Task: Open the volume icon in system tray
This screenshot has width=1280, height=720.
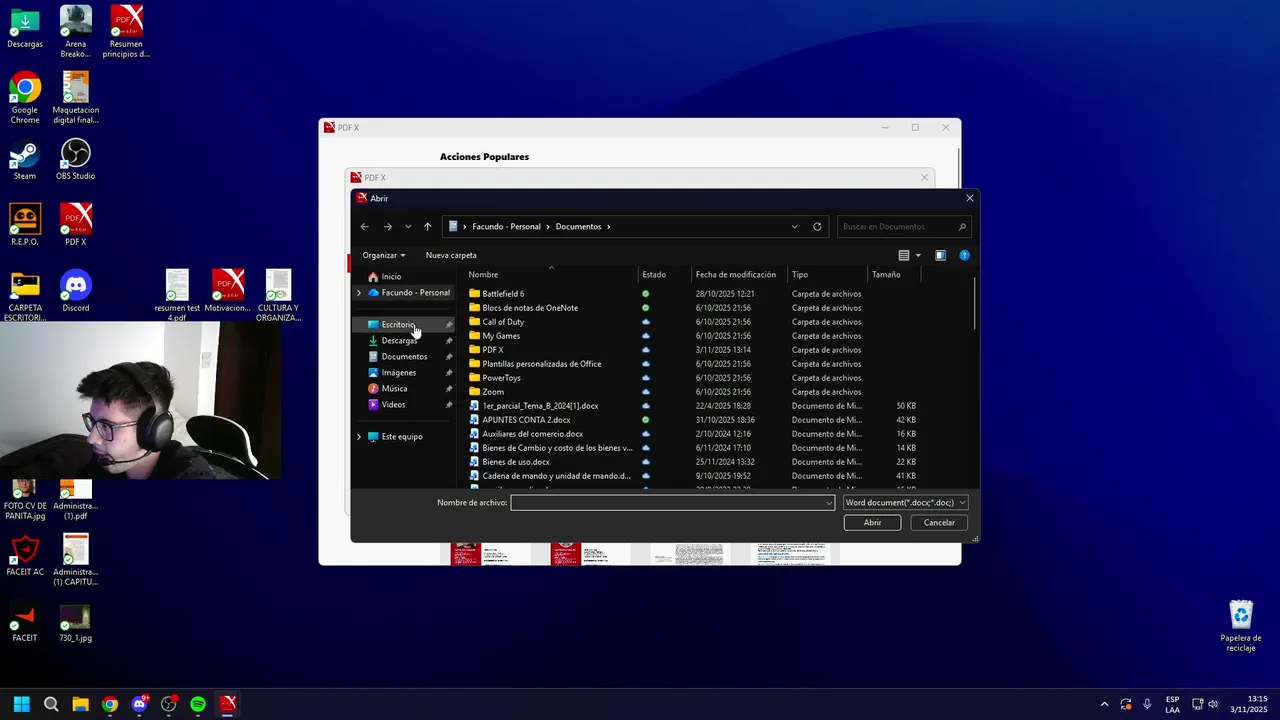Action: pos(1213,704)
